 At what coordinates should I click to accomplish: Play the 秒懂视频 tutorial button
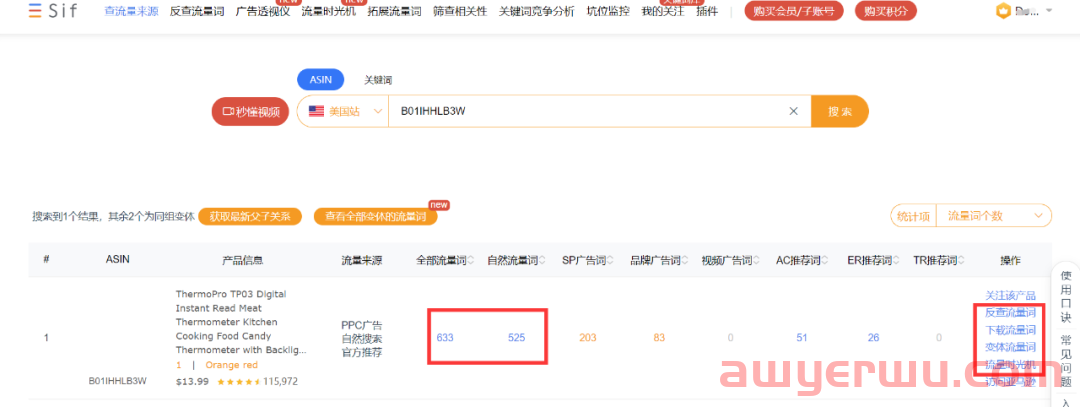coord(251,112)
